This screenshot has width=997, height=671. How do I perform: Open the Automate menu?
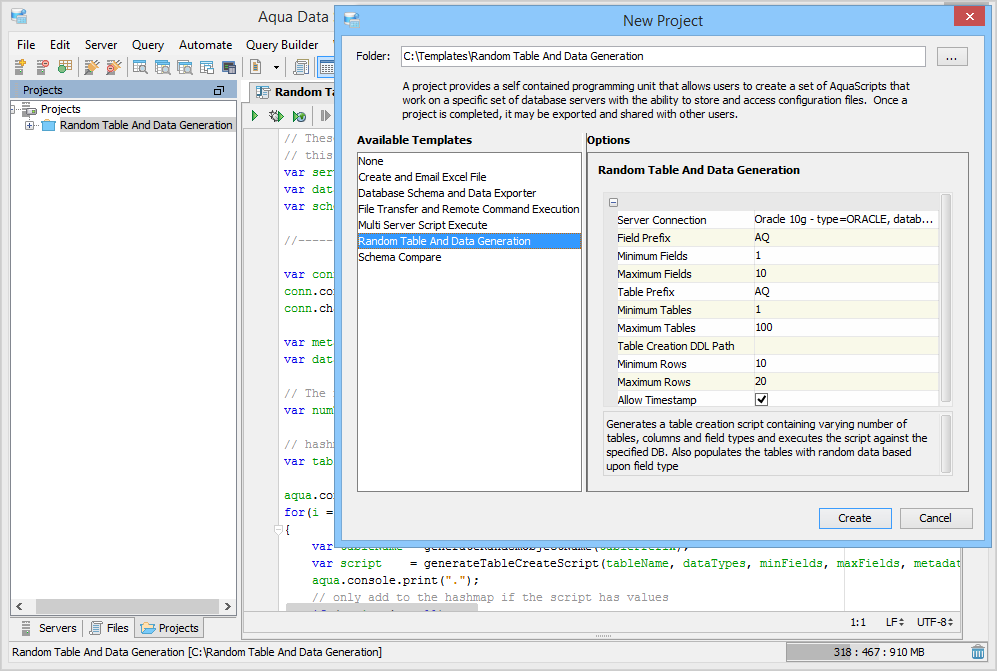[x=205, y=45]
